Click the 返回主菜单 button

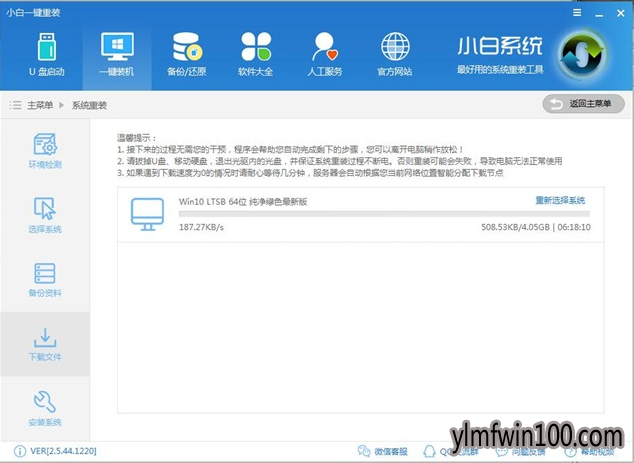[583, 104]
